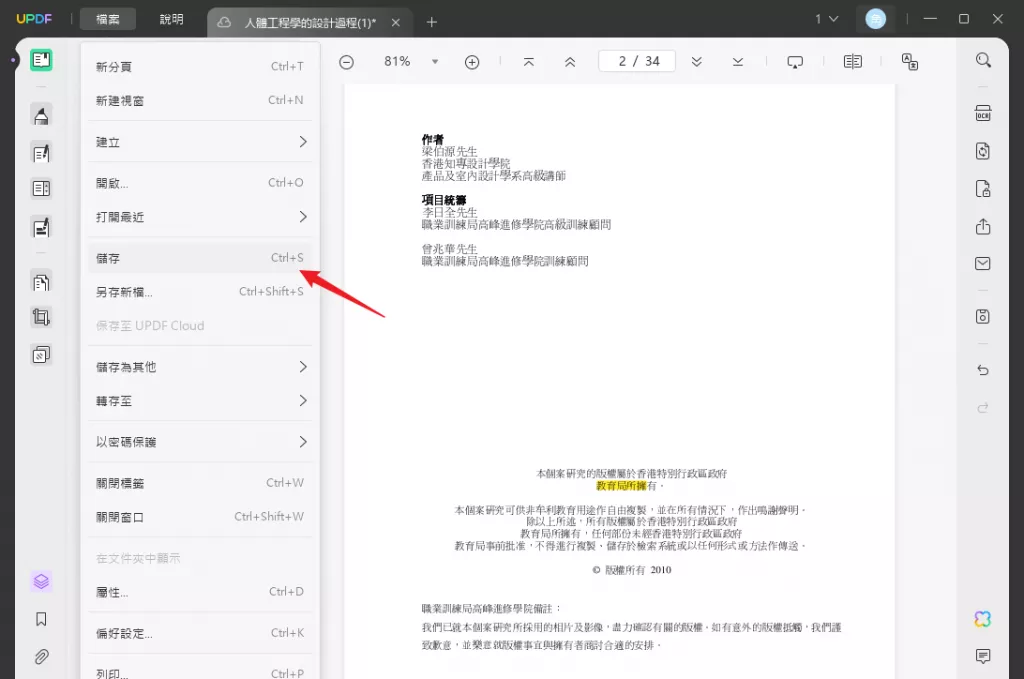
Task: Run OCR text recognition
Action: (x=983, y=113)
